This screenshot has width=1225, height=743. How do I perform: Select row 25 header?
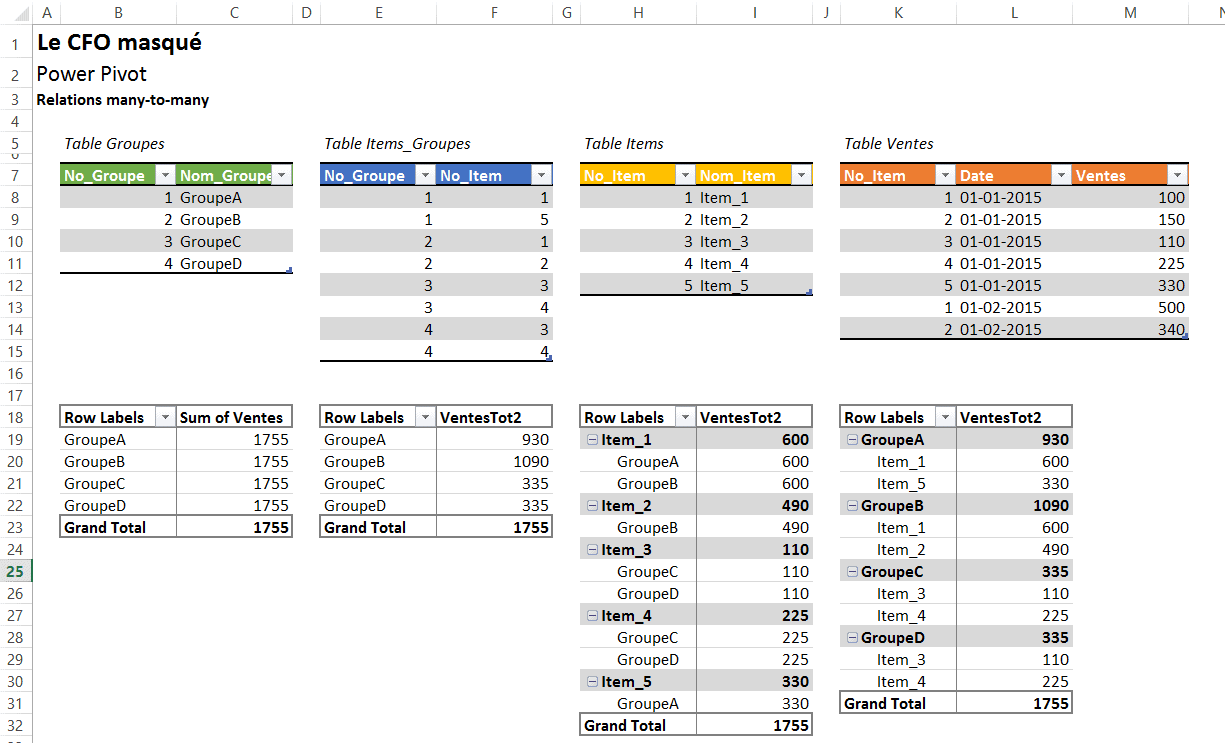16,572
